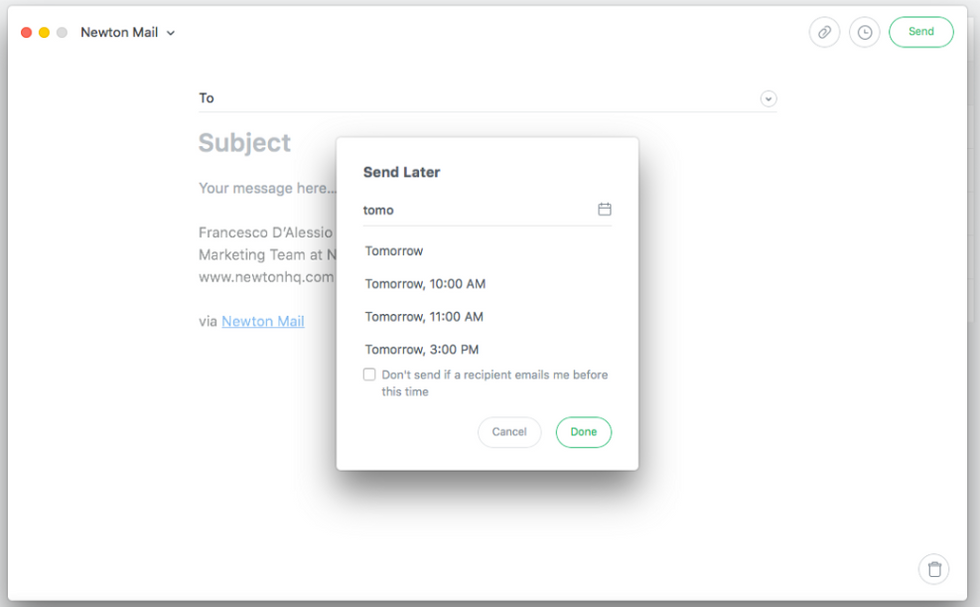Screen dimensions: 980x607
Task: Pick Tomorrow, 11:00 AM option
Action: click(424, 317)
